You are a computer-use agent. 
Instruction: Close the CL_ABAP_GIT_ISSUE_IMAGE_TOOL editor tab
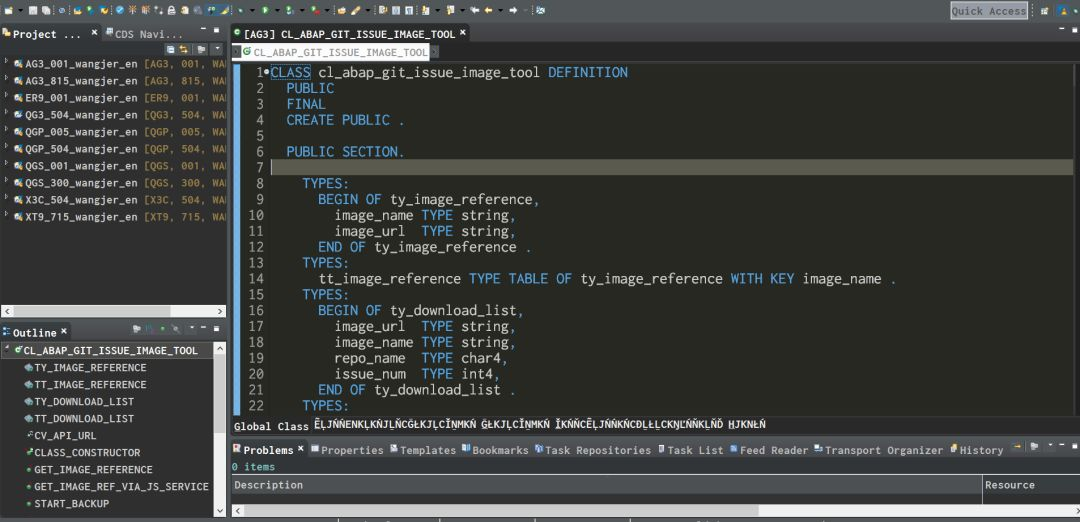tap(463, 33)
